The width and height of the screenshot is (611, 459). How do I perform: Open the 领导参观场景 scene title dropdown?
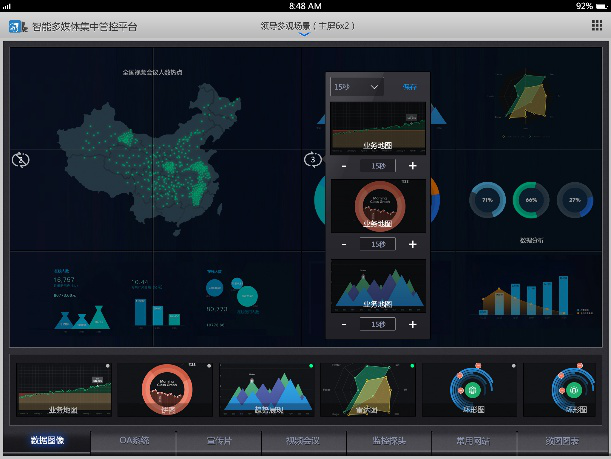(305, 24)
